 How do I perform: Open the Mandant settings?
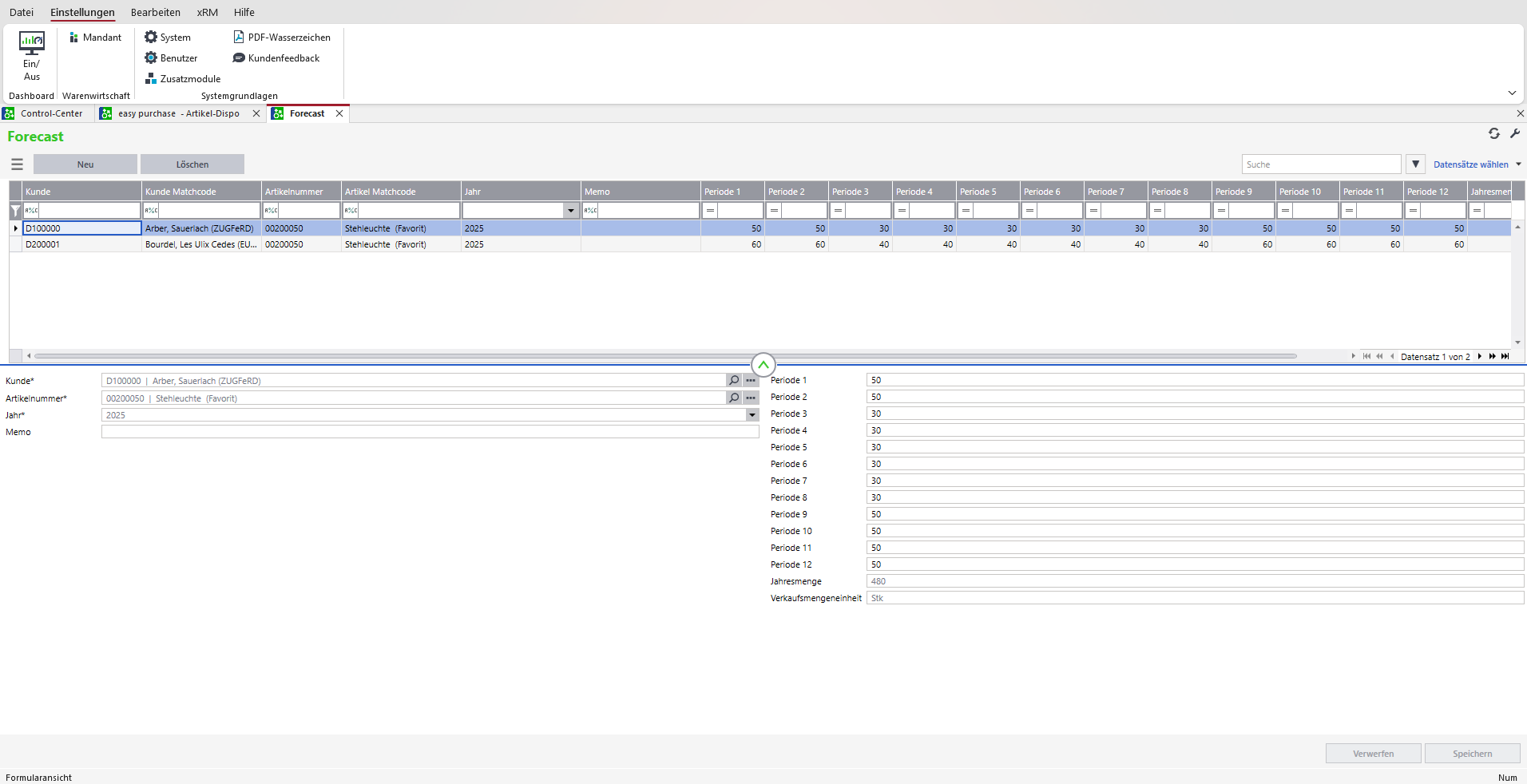tap(95, 38)
